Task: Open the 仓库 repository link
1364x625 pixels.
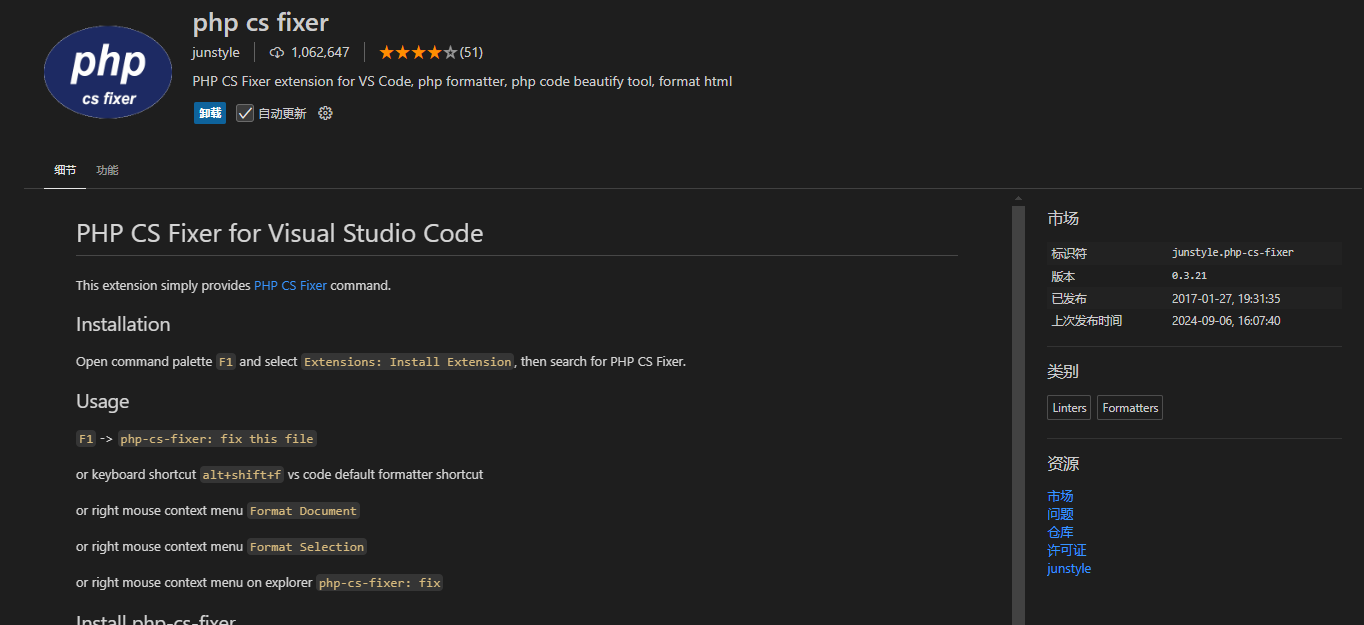Action: [1060, 532]
